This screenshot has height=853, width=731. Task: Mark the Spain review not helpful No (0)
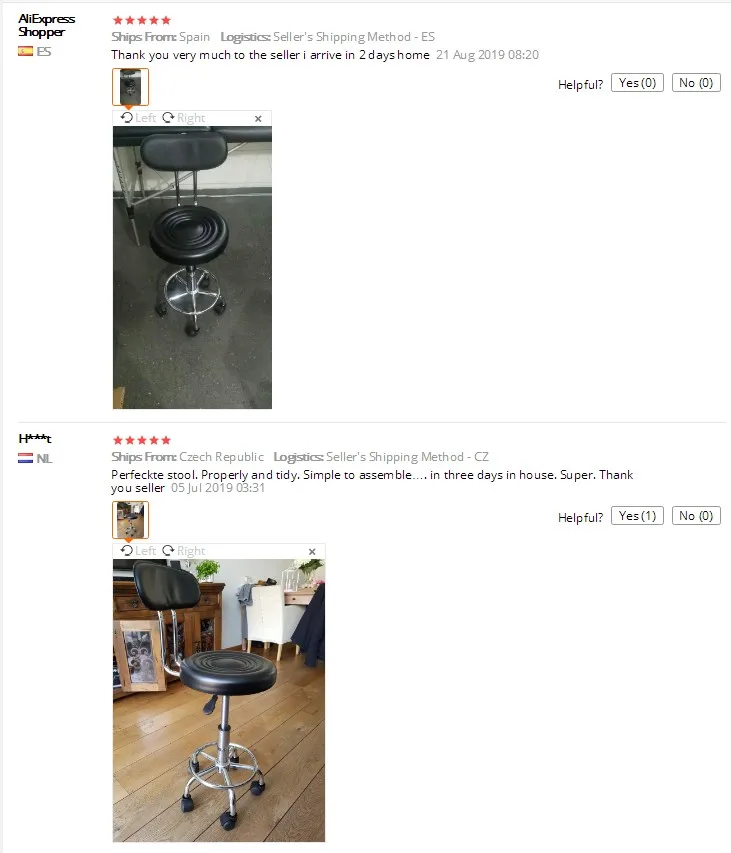696,83
